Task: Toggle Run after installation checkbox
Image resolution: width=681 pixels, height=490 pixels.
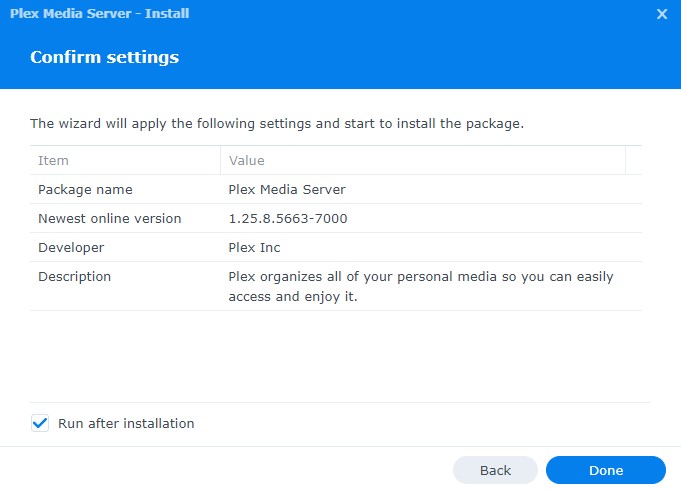Action: click(40, 423)
